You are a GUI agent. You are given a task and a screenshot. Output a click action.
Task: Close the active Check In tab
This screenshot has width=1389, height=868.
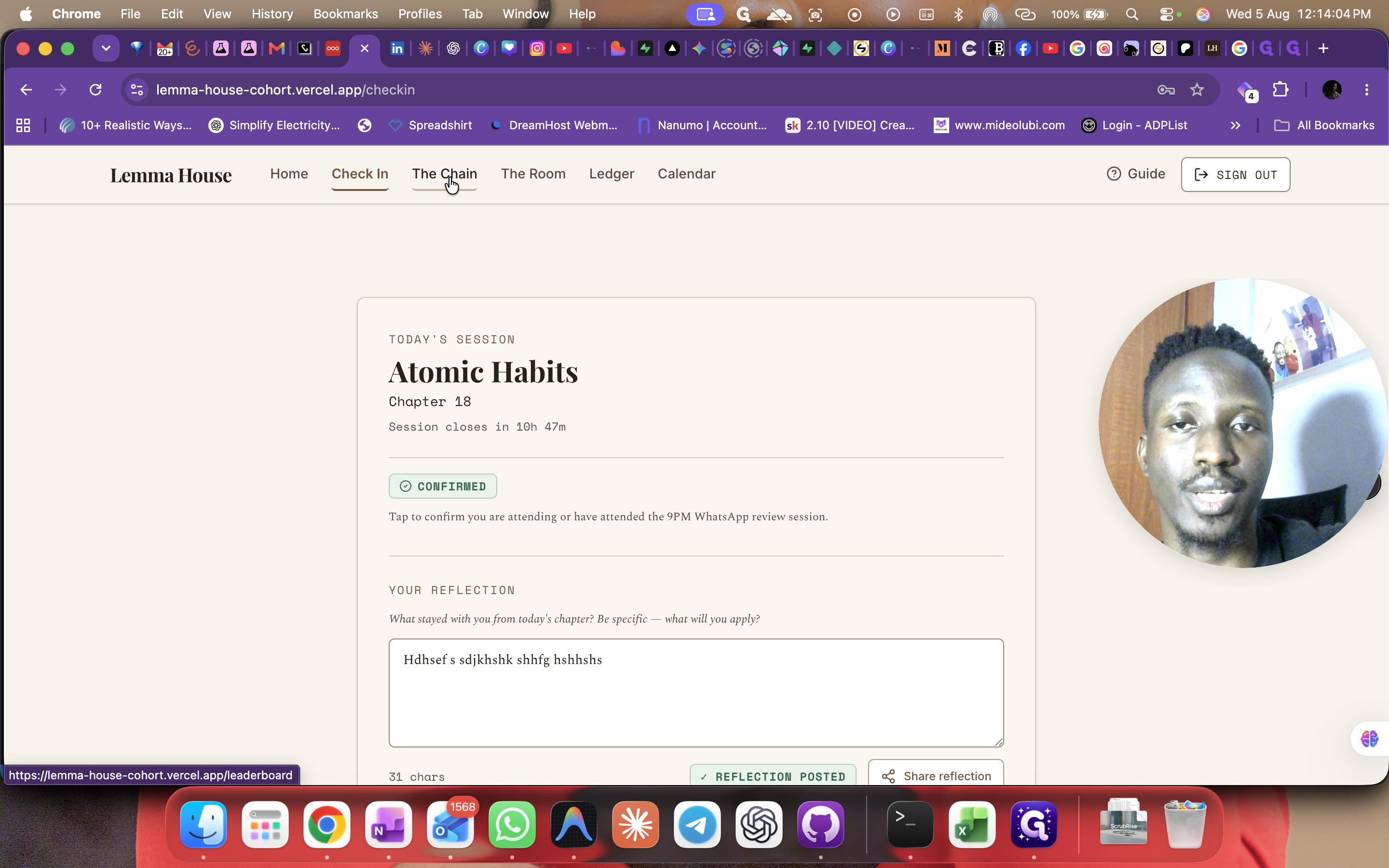pyautogui.click(x=365, y=48)
